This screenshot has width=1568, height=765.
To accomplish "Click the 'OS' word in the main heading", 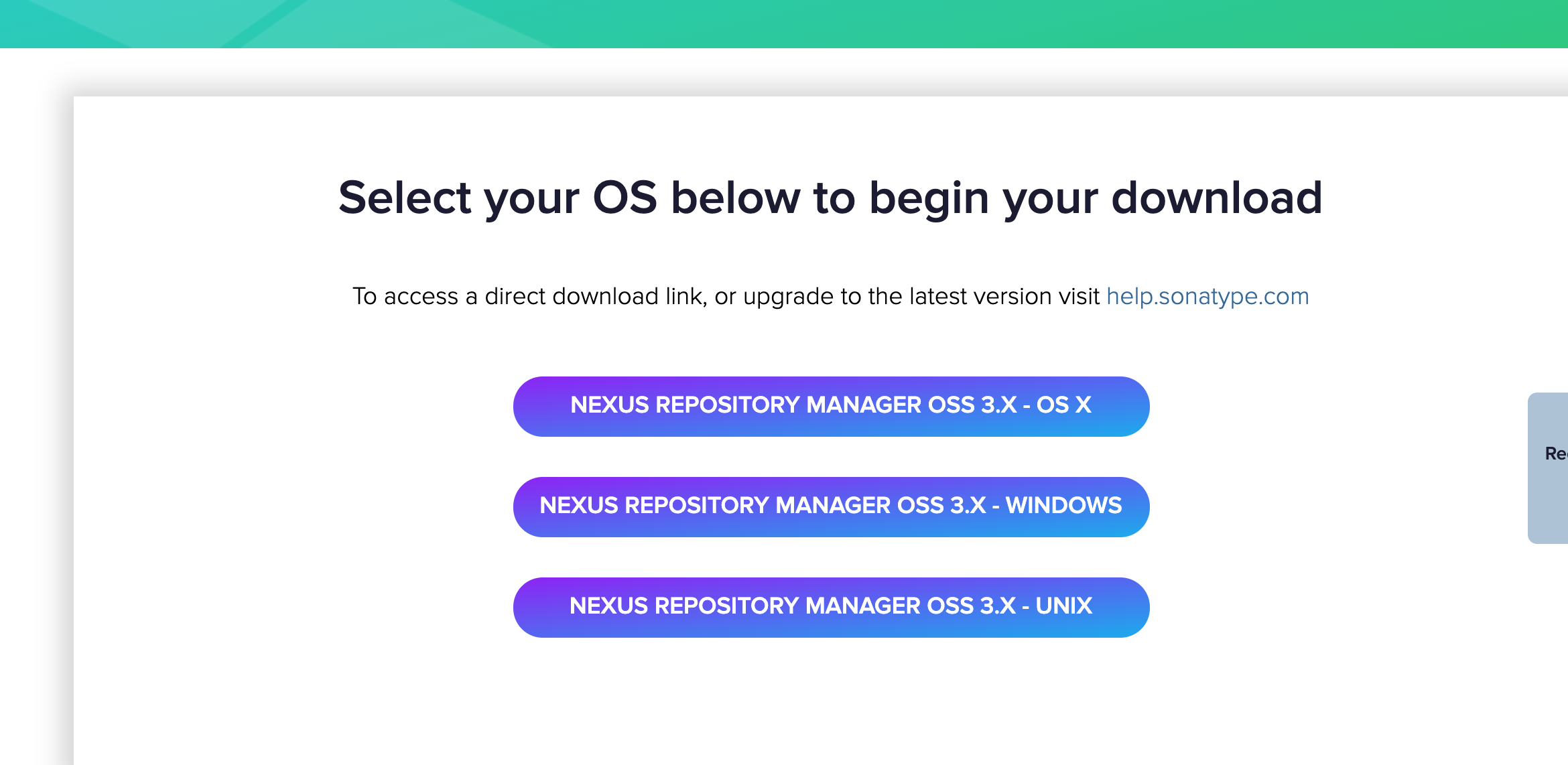I will 625,198.
